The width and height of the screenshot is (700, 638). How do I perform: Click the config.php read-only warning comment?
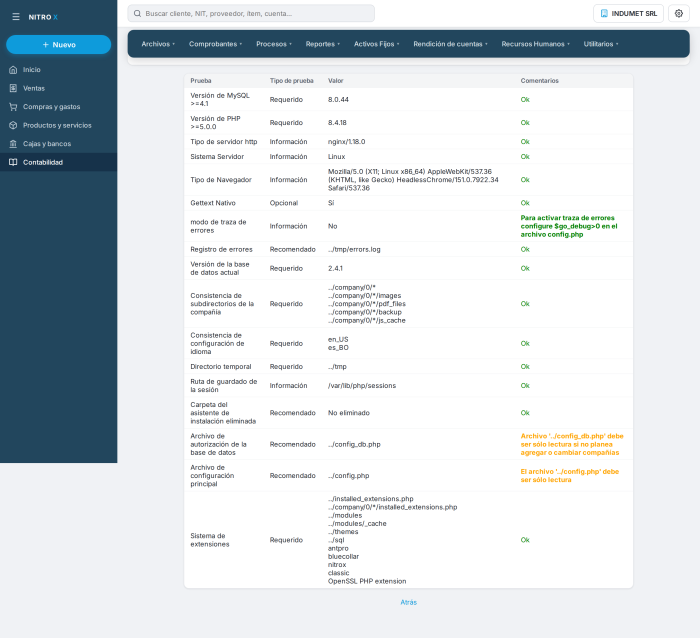[570, 476]
